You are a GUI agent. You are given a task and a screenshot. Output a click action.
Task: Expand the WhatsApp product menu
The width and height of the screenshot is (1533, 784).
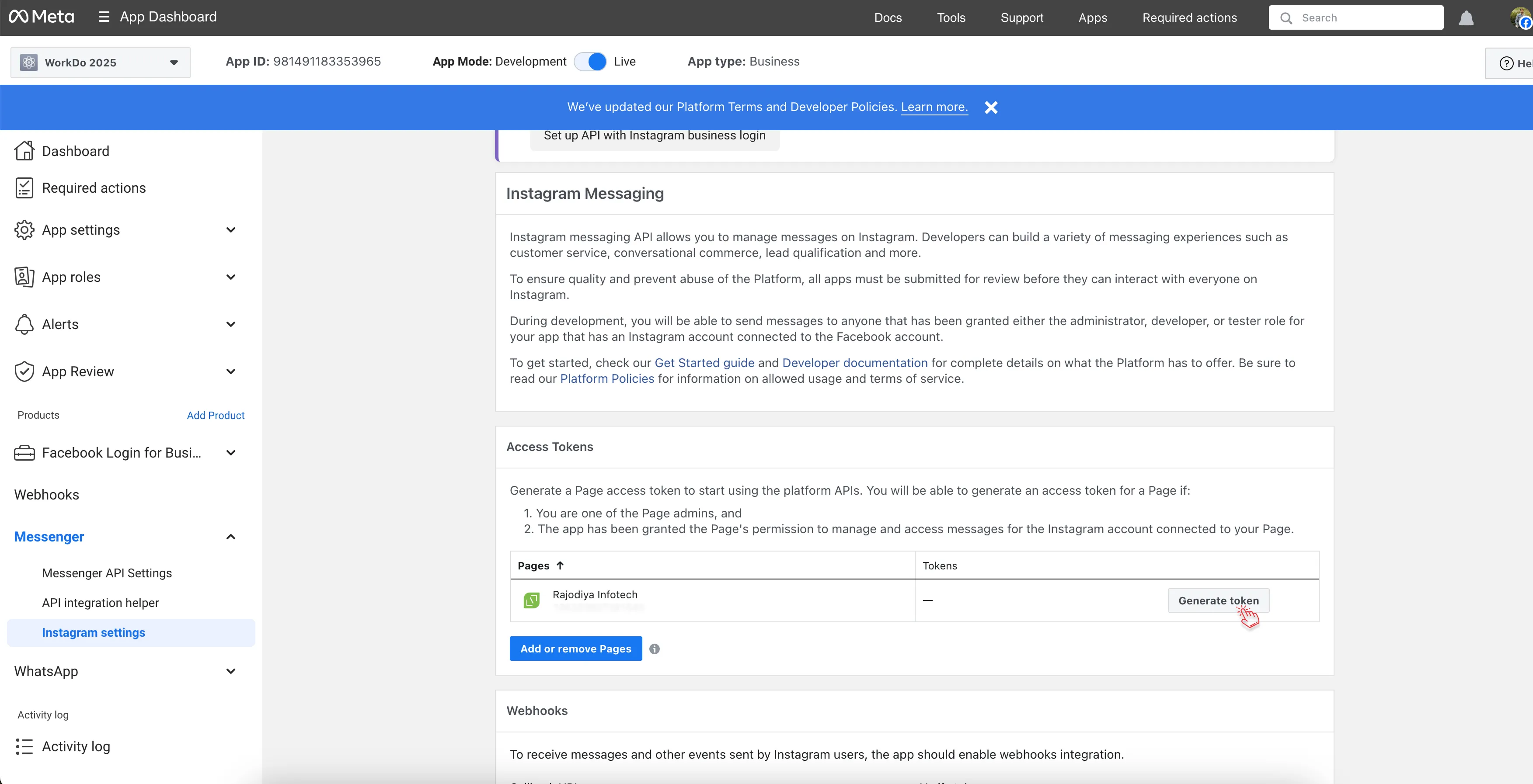231,672
